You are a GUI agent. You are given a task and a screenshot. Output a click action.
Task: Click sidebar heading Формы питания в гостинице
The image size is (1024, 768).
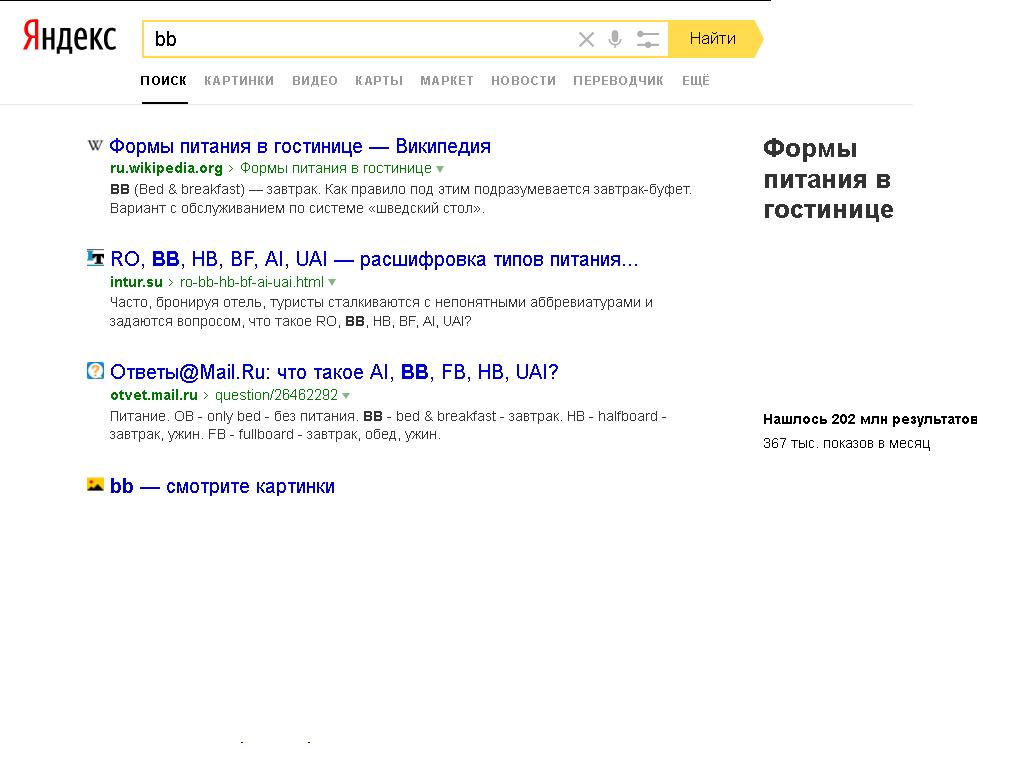pos(828,178)
